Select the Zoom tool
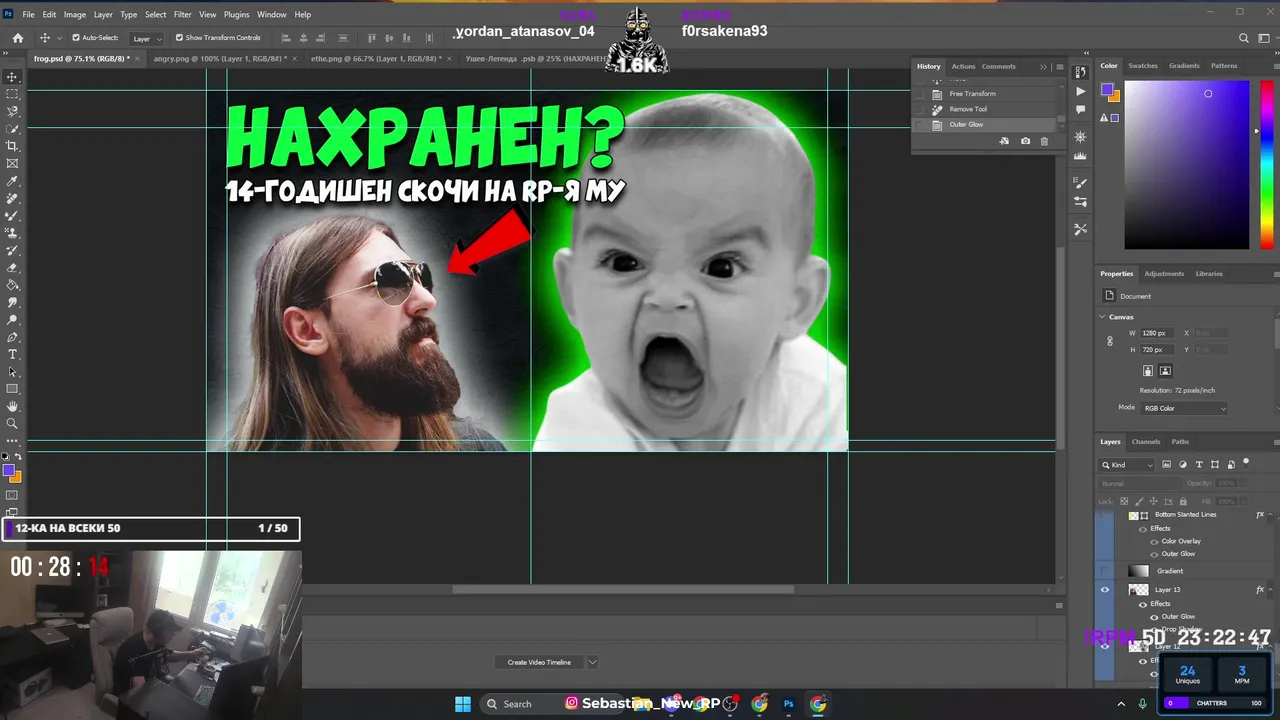The image size is (1280, 720). tap(12, 423)
